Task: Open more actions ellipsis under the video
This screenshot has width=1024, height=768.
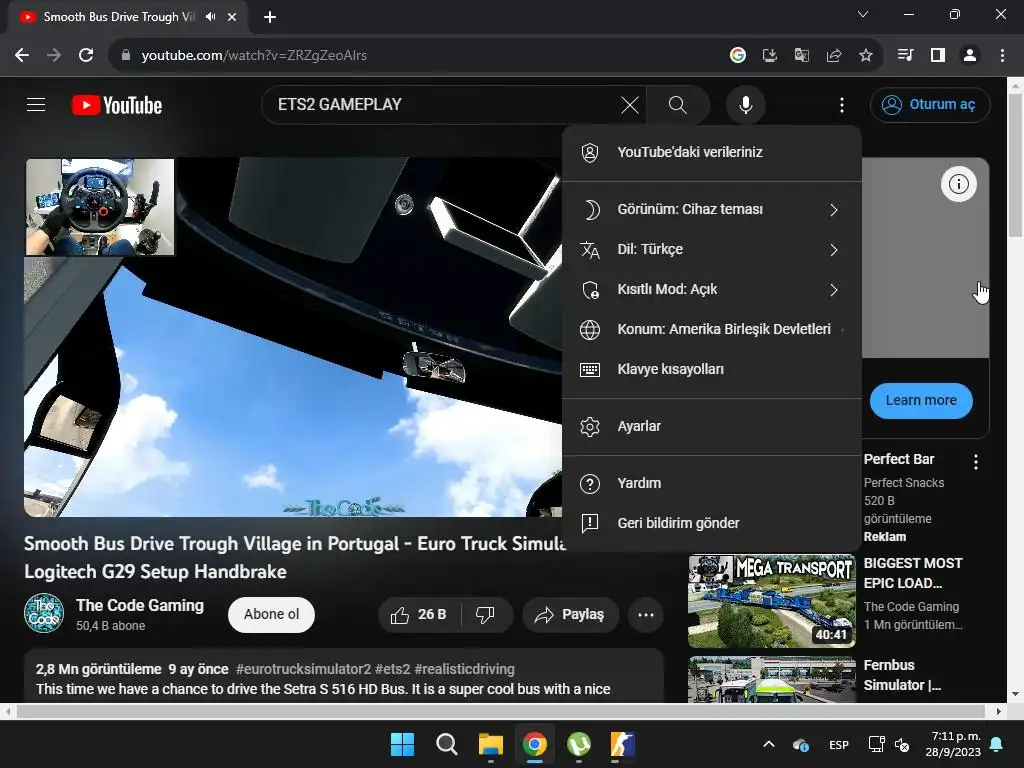Action: point(646,615)
